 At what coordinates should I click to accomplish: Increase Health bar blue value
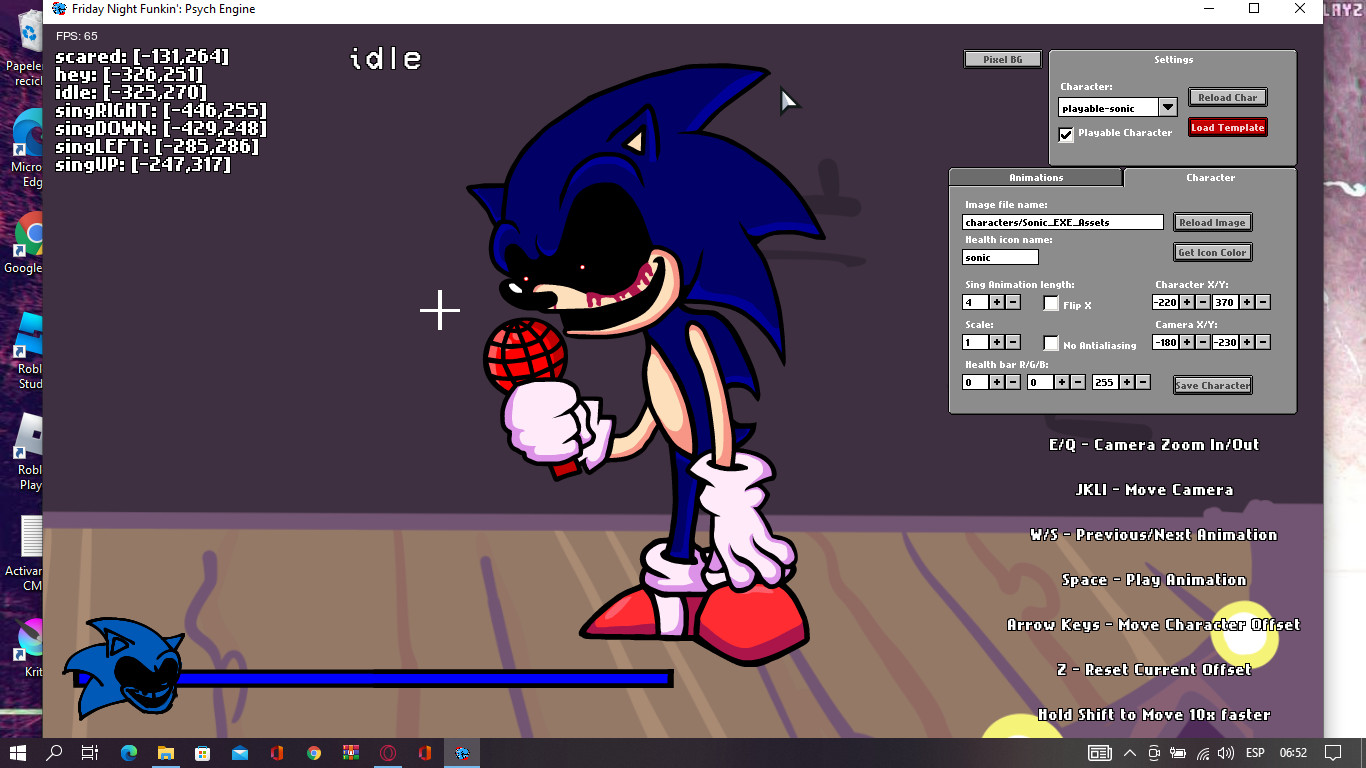(x=1127, y=382)
